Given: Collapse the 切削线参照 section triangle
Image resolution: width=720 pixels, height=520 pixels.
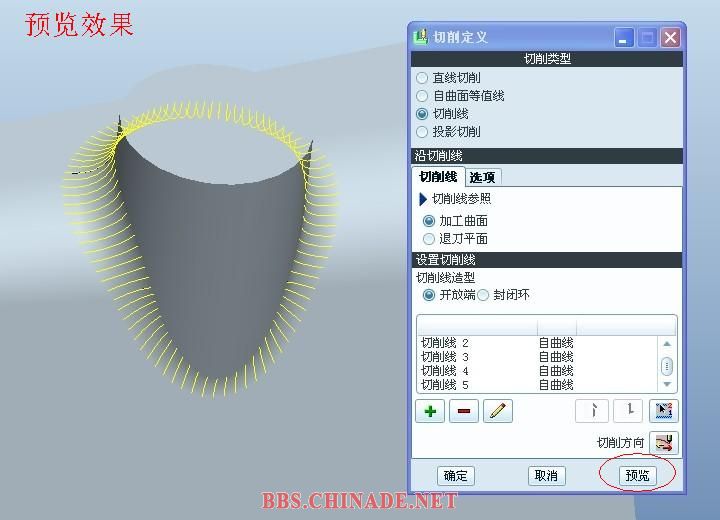Looking at the screenshot, I should [x=423, y=199].
